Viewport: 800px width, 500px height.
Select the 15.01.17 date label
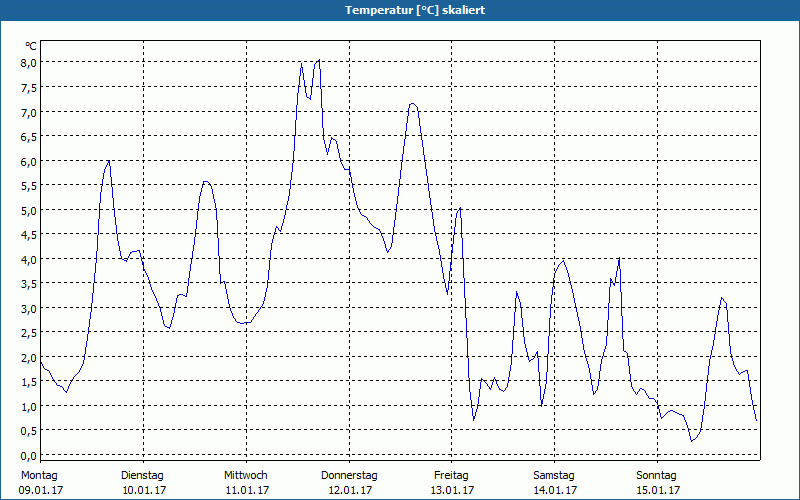click(657, 490)
